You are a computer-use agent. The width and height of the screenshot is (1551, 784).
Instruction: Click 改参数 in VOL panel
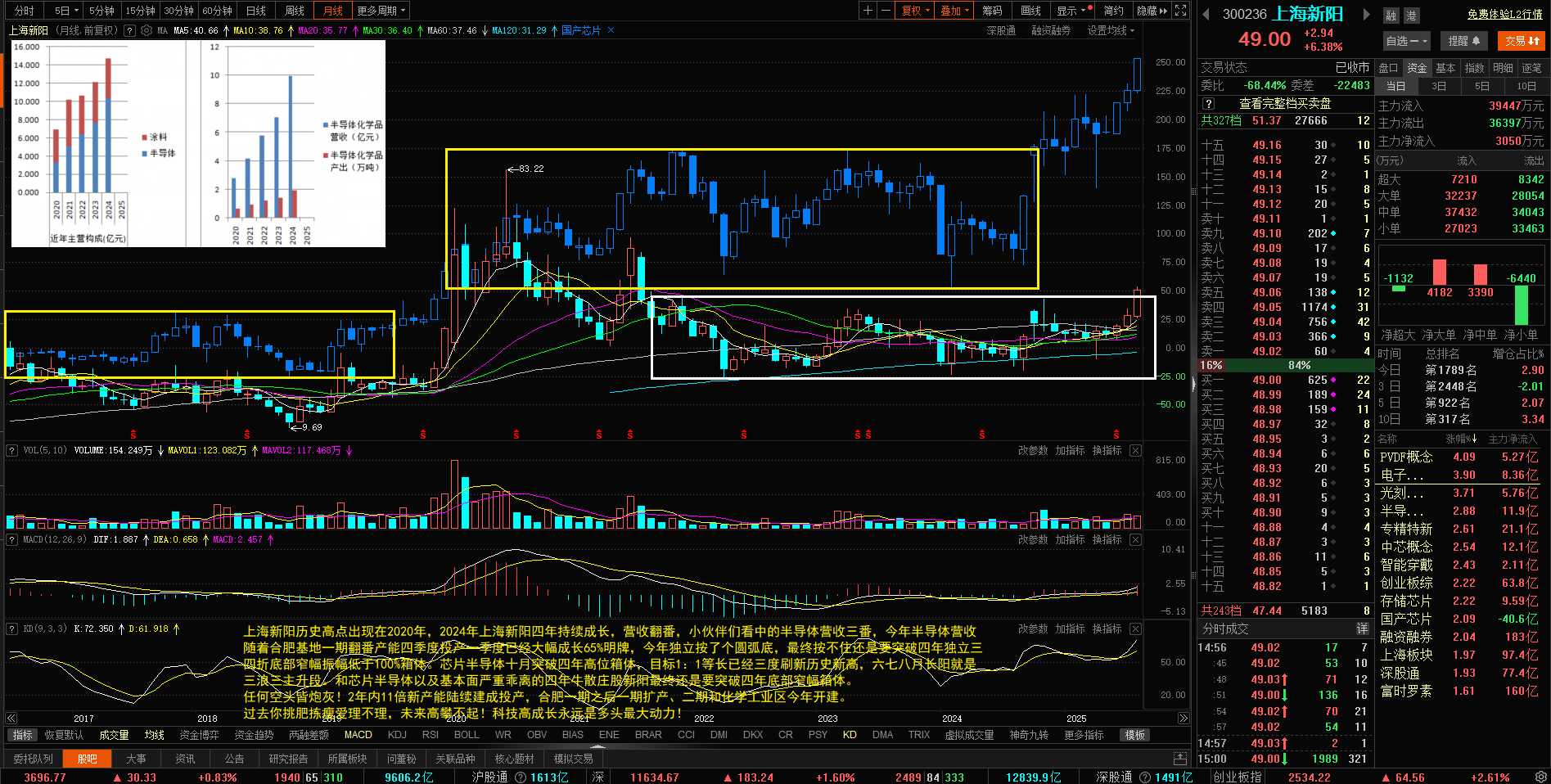pyautogui.click(x=1033, y=450)
